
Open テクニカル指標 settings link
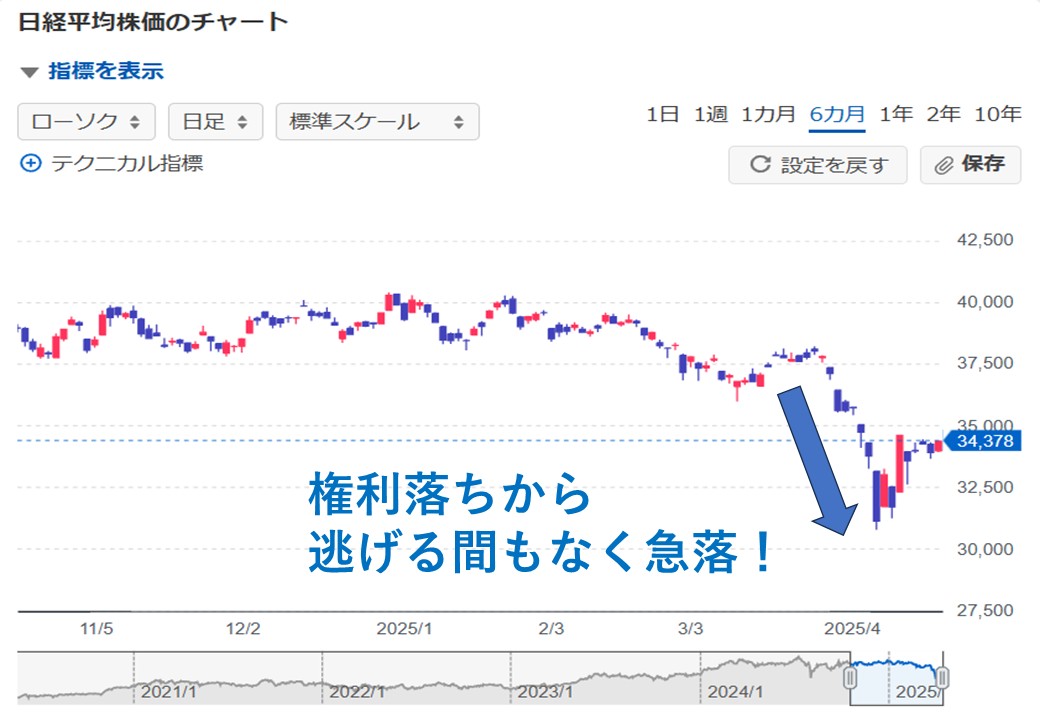point(127,163)
